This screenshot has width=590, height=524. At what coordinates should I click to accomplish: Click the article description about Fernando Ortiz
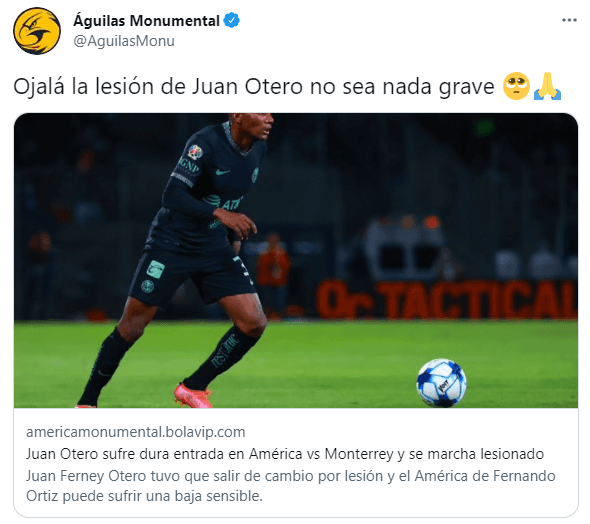tap(290, 486)
